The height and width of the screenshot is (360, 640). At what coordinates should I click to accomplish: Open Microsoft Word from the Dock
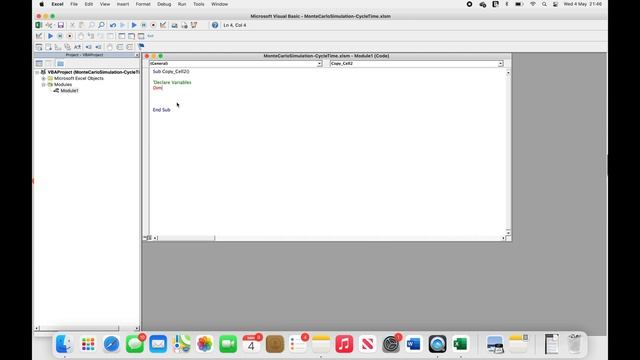tap(414, 344)
